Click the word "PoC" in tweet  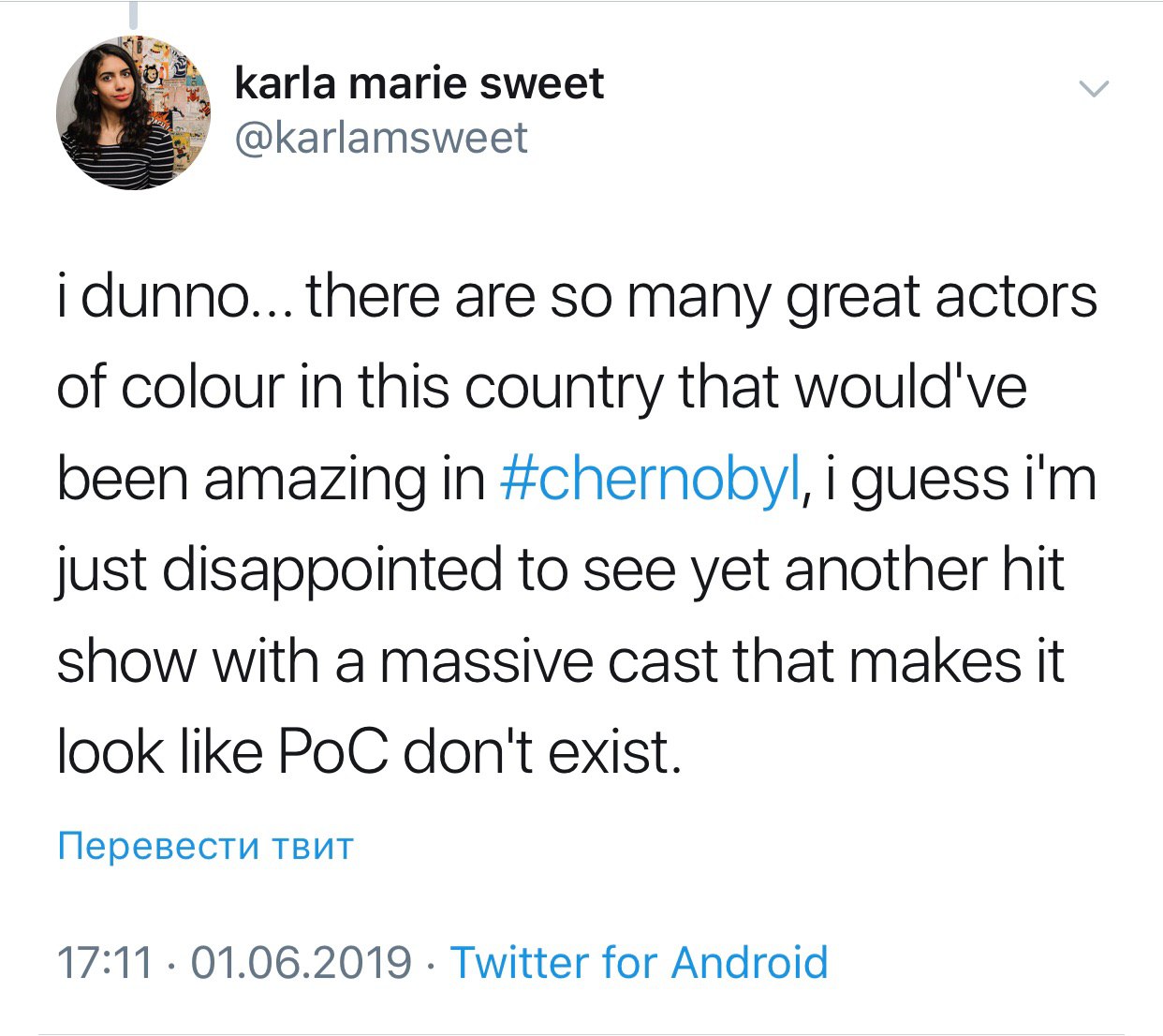(x=331, y=751)
